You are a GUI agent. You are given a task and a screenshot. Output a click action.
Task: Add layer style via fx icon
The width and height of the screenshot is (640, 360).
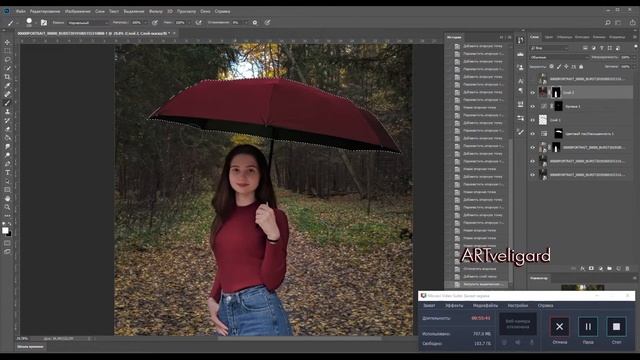point(582,268)
